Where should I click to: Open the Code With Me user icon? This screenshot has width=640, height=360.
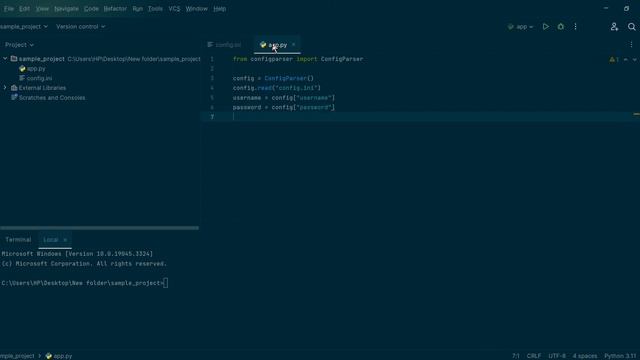(x=614, y=27)
